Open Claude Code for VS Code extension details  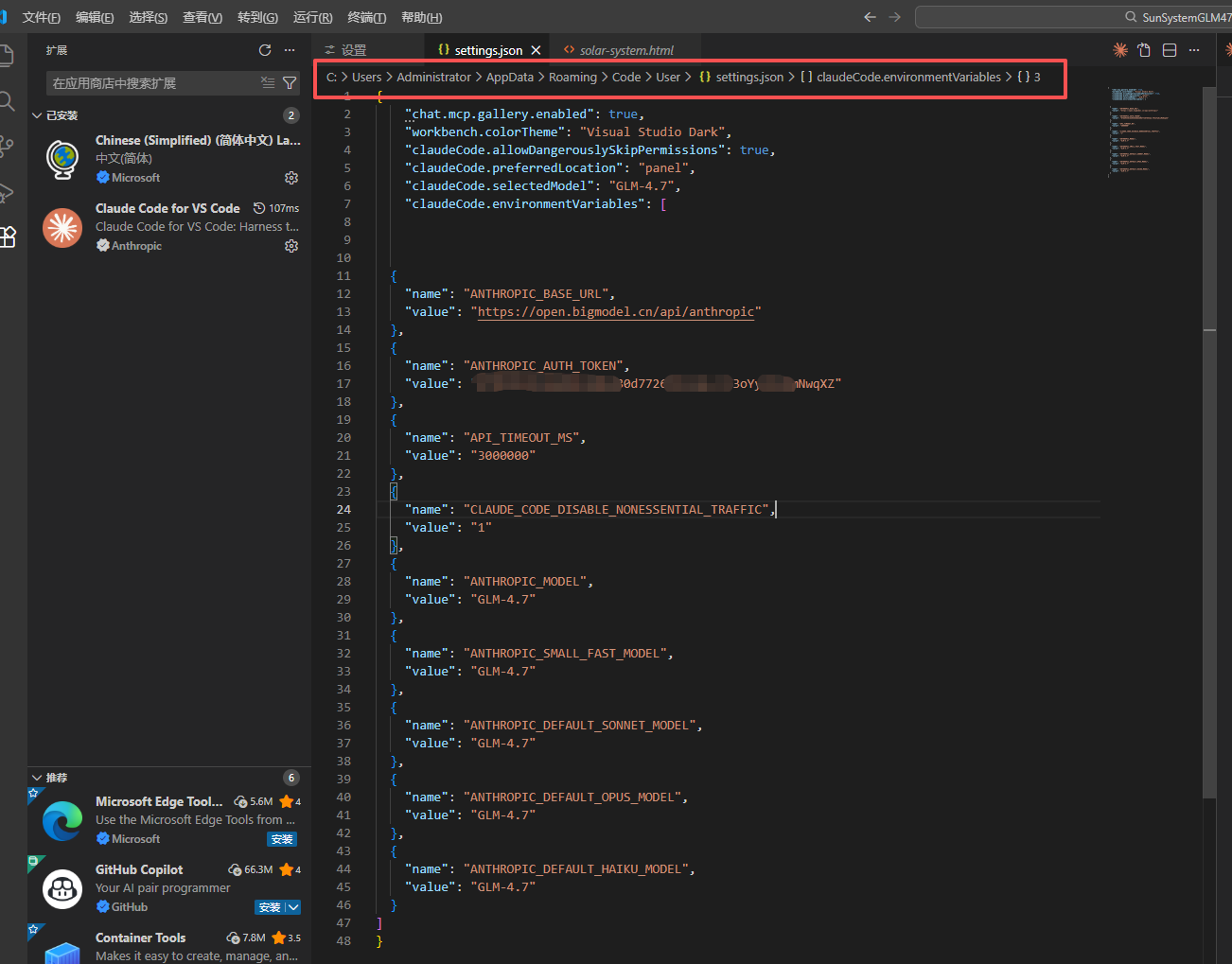coord(170,227)
